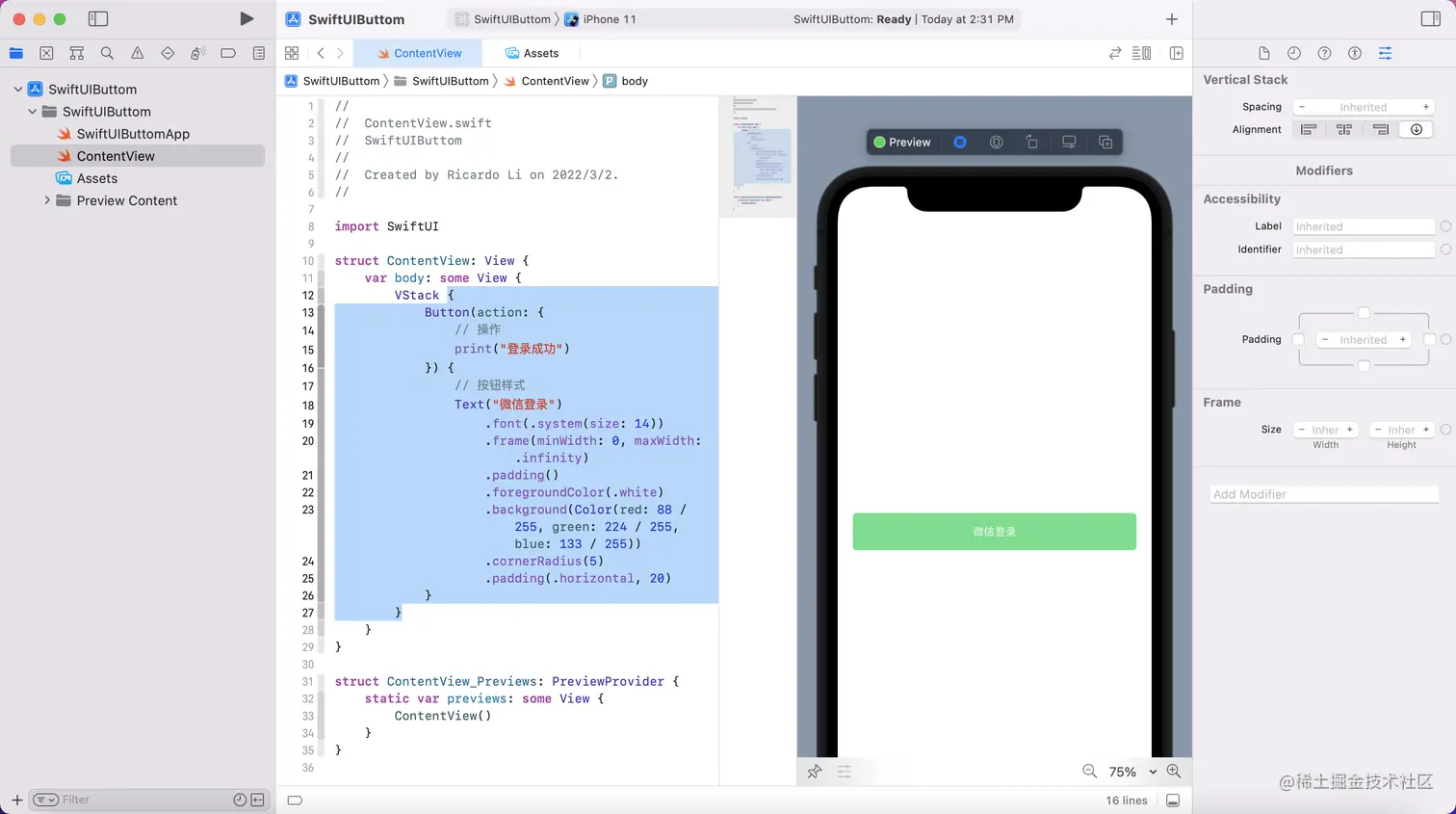Image resolution: width=1456 pixels, height=814 pixels.
Task: Toggle recent files filter clock icon
Action: (240, 800)
